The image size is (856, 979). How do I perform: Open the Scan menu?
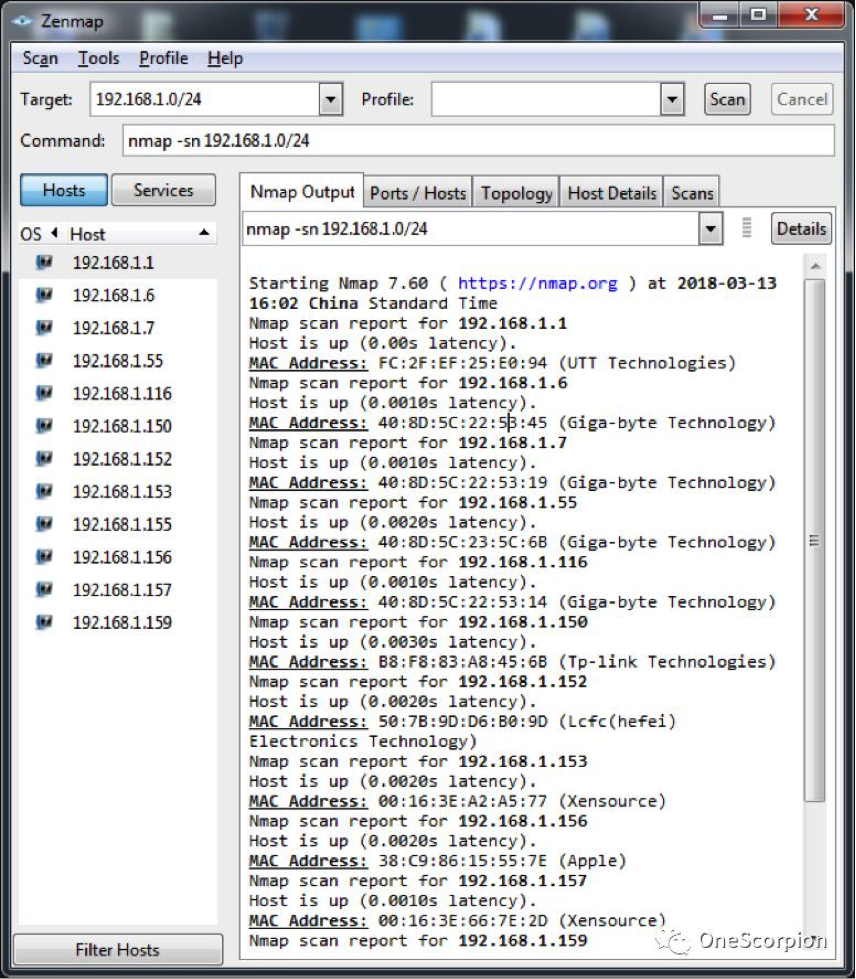point(40,59)
